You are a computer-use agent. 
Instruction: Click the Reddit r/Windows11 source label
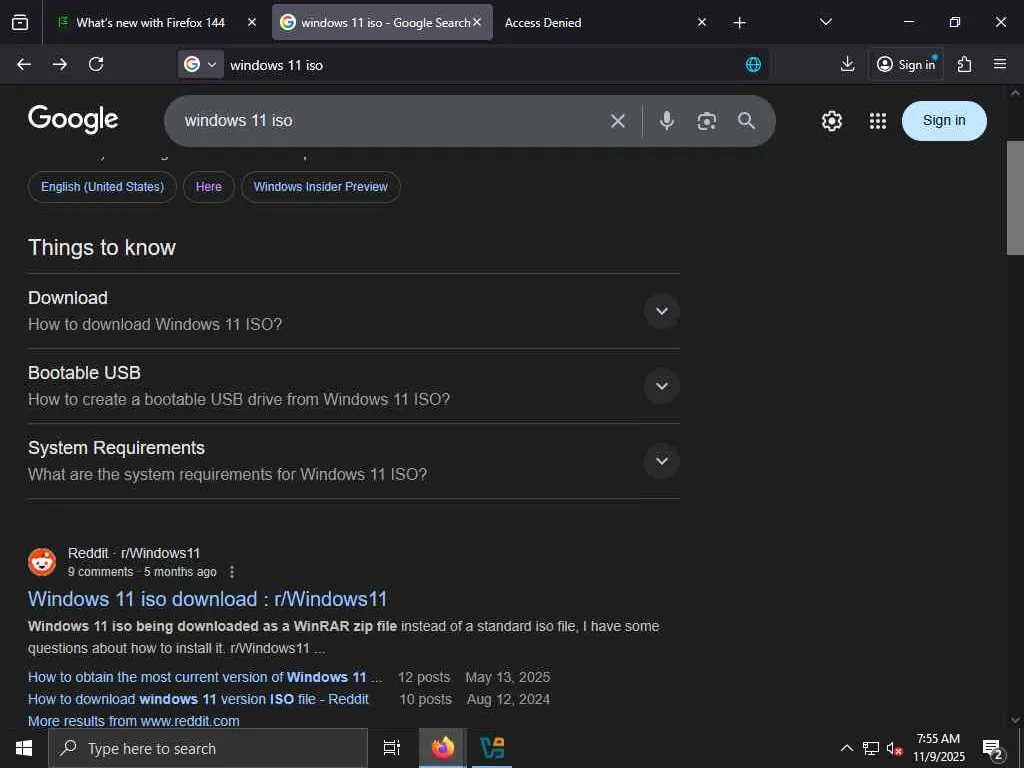tap(134, 553)
